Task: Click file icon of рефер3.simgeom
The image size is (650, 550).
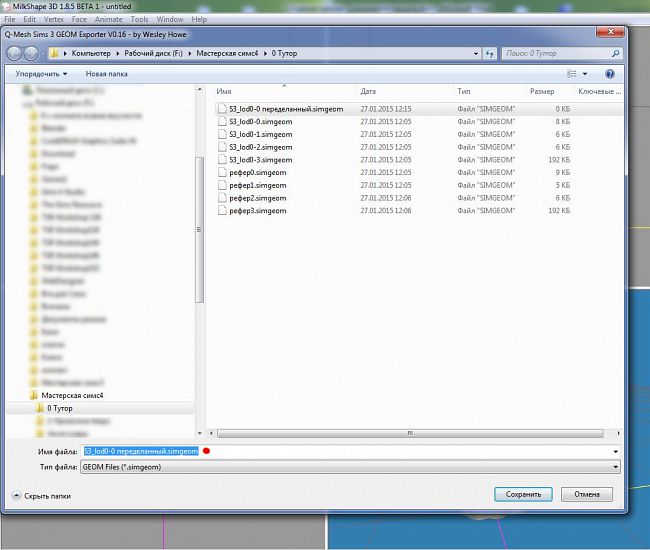Action: pos(222,211)
